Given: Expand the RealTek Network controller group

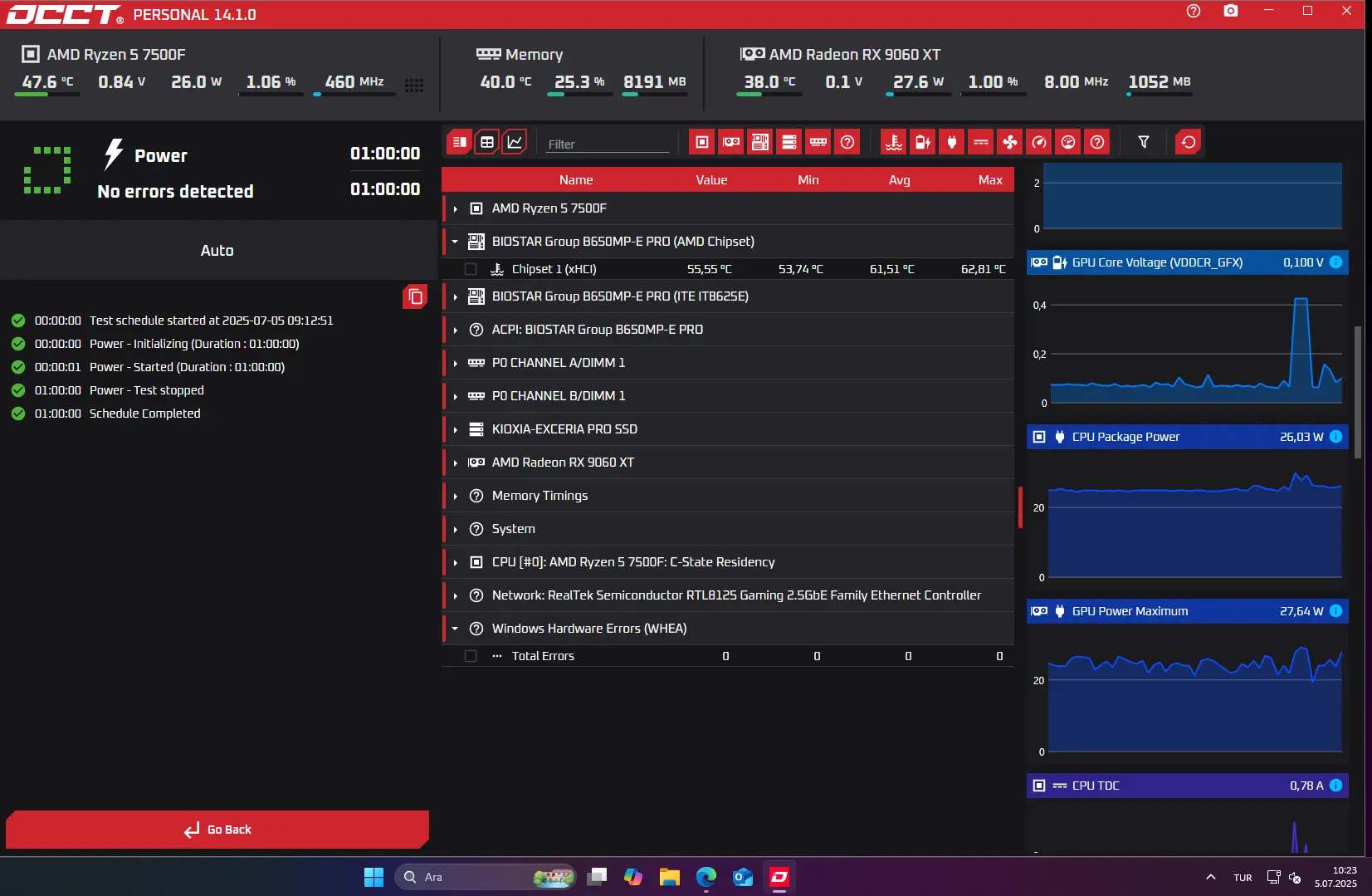Looking at the screenshot, I should pos(456,595).
